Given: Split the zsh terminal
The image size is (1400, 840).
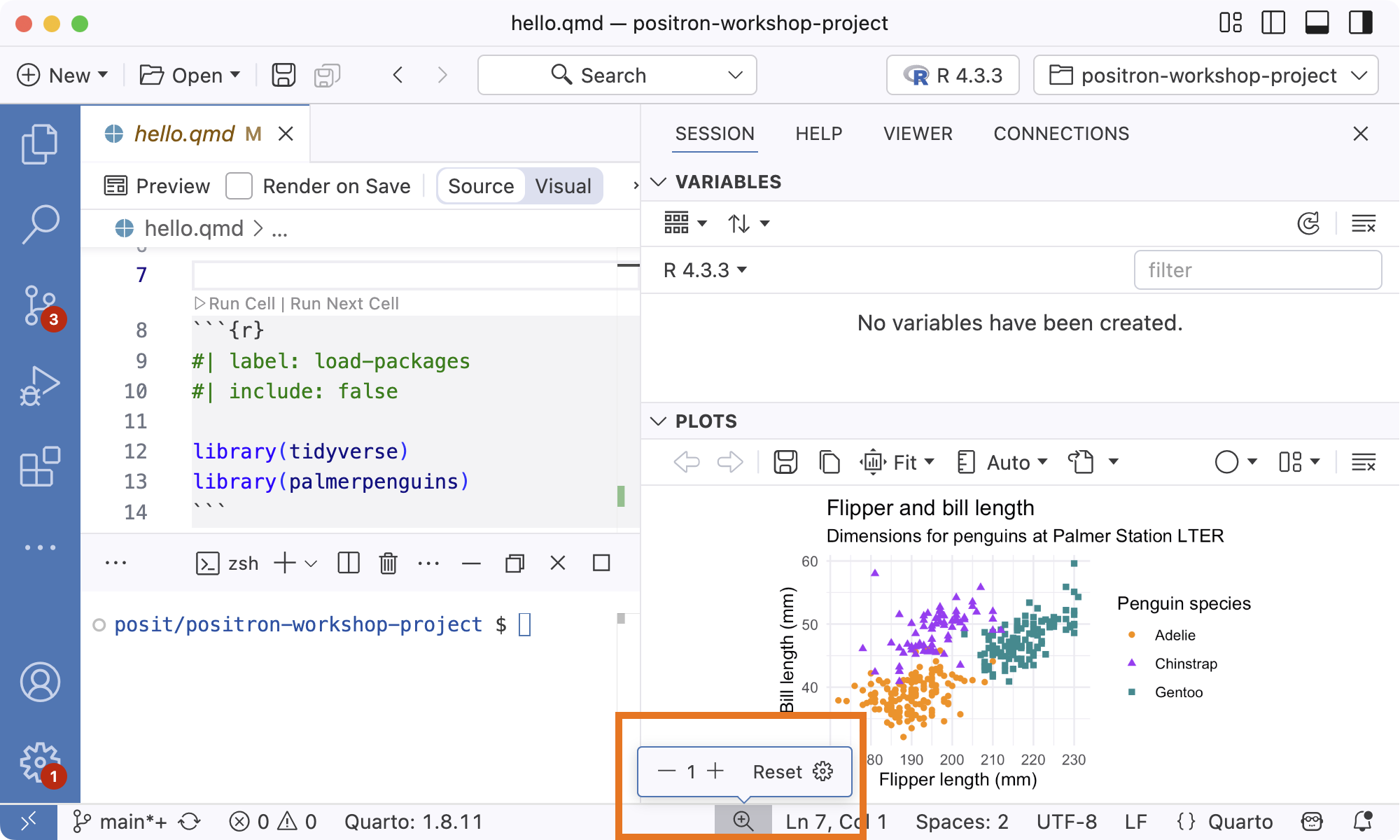Looking at the screenshot, I should click(349, 563).
